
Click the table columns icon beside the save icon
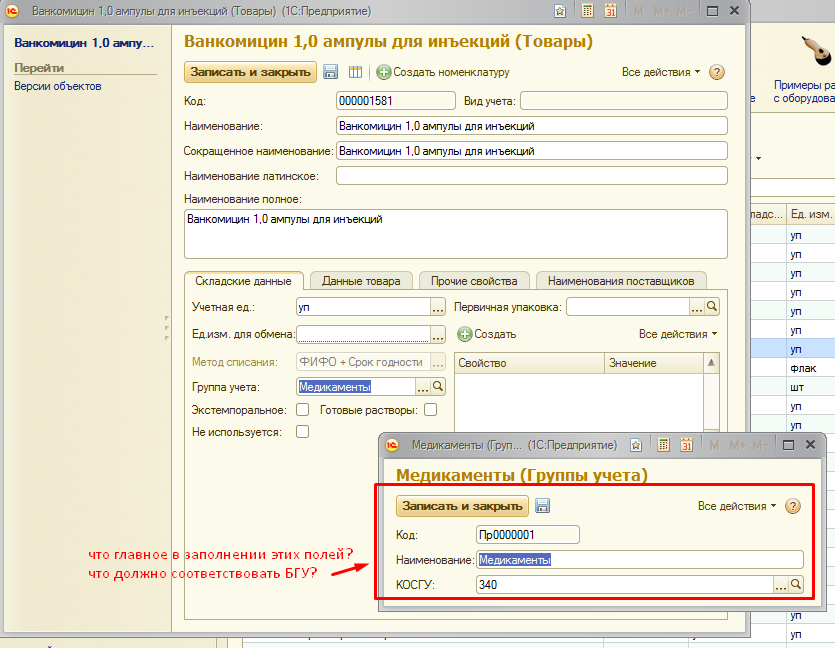(x=355, y=72)
